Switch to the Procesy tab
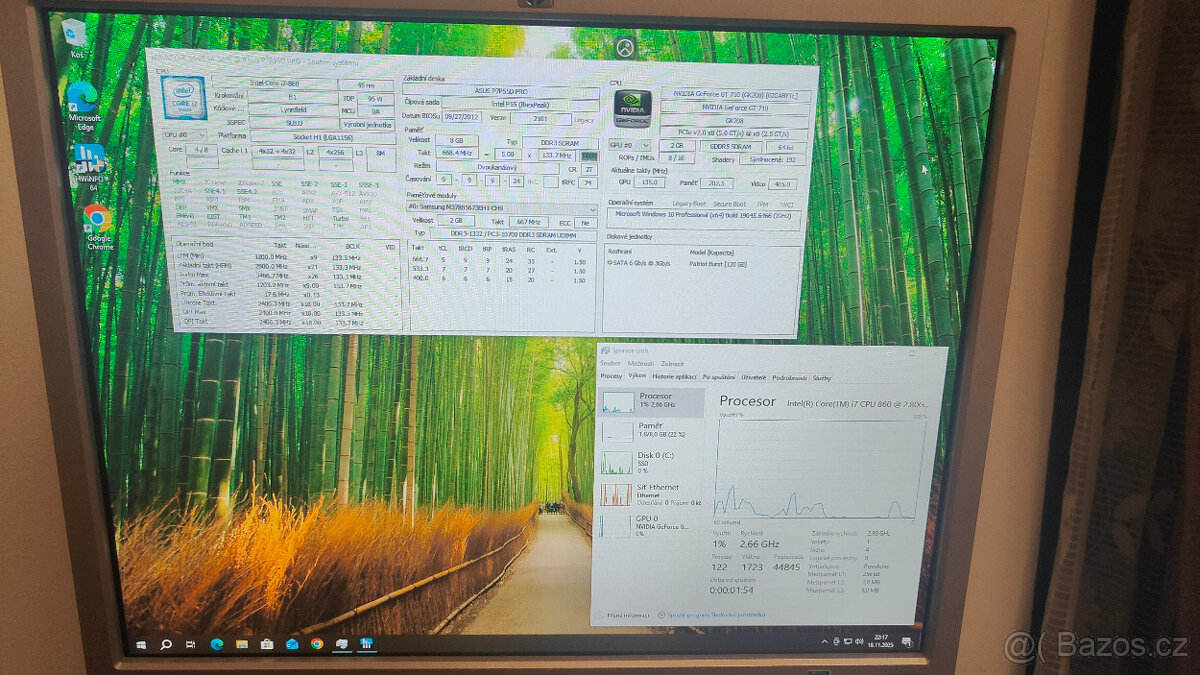The image size is (1200, 675). point(609,378)
